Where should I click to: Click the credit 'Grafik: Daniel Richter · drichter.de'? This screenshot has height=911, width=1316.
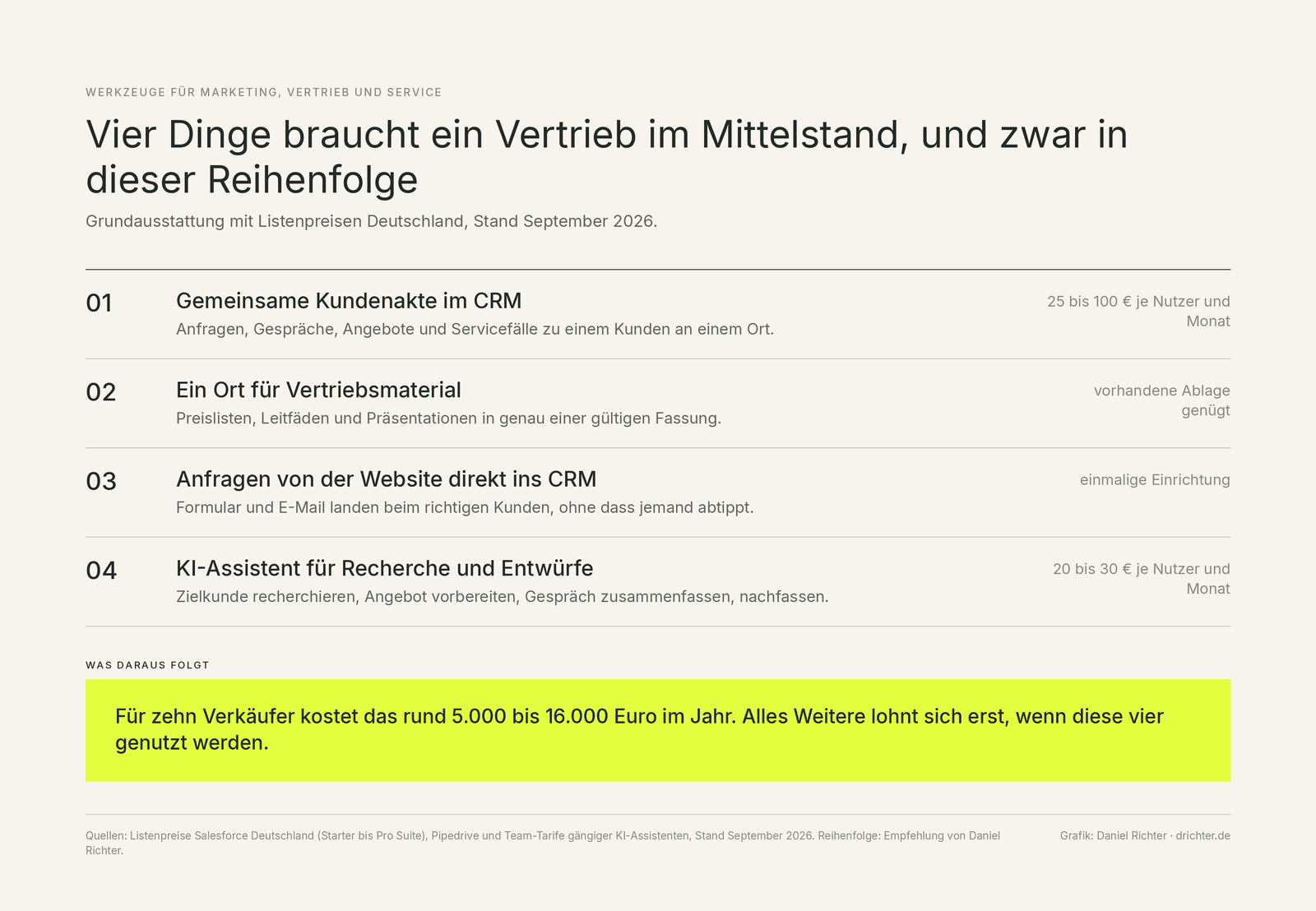coord(1145,836)
